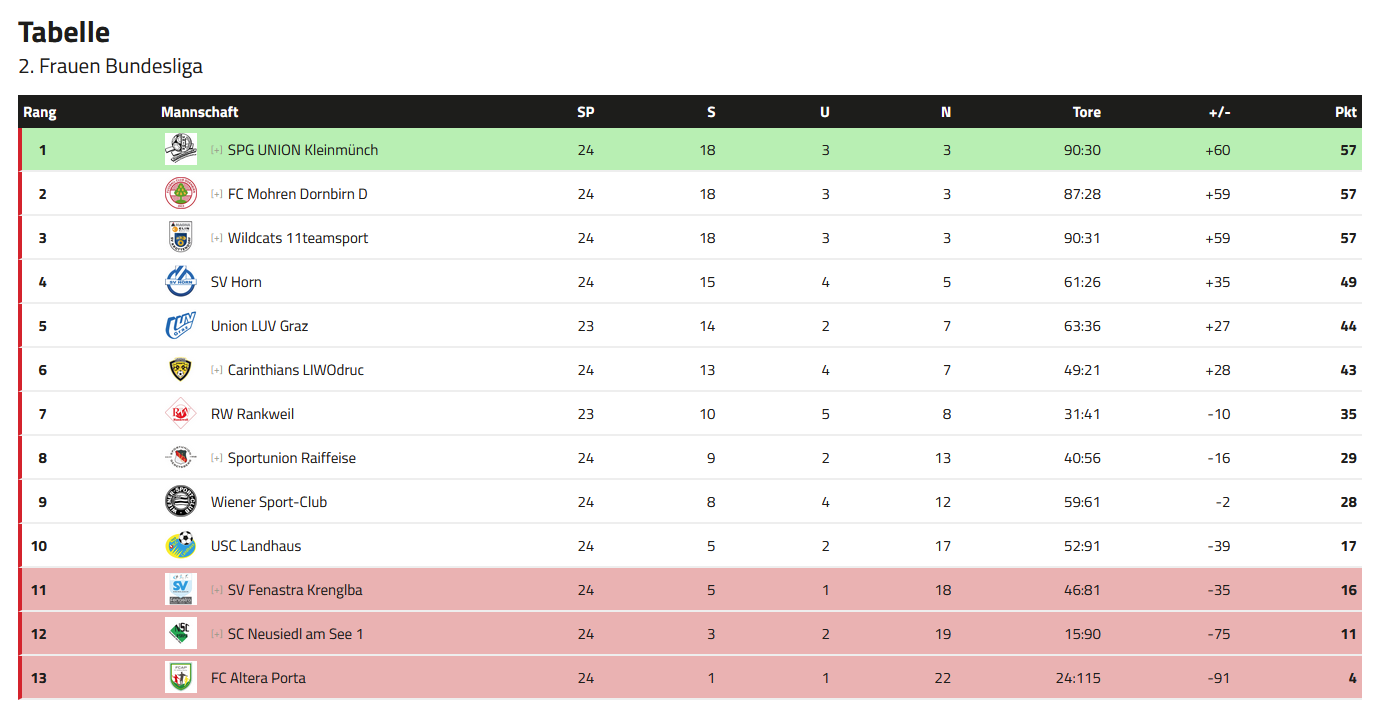Click the SPG UNION Kleinmünch club logo

(x=181, y=150)
